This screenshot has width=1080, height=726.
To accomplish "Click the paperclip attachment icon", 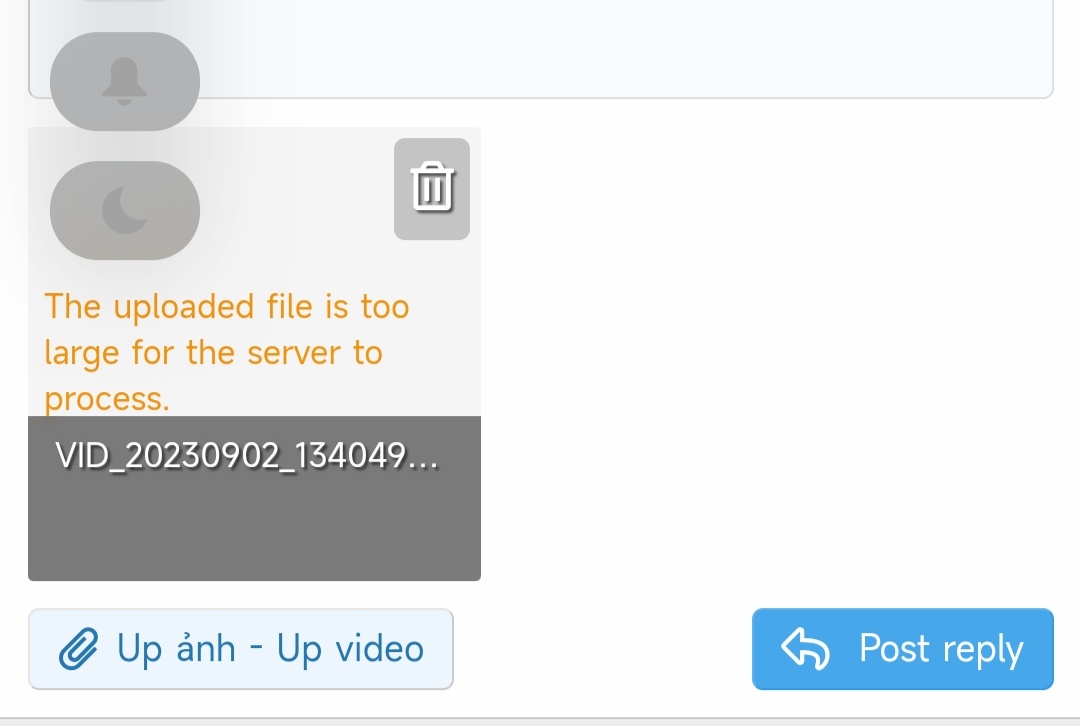I will click(x=78, y=649).
